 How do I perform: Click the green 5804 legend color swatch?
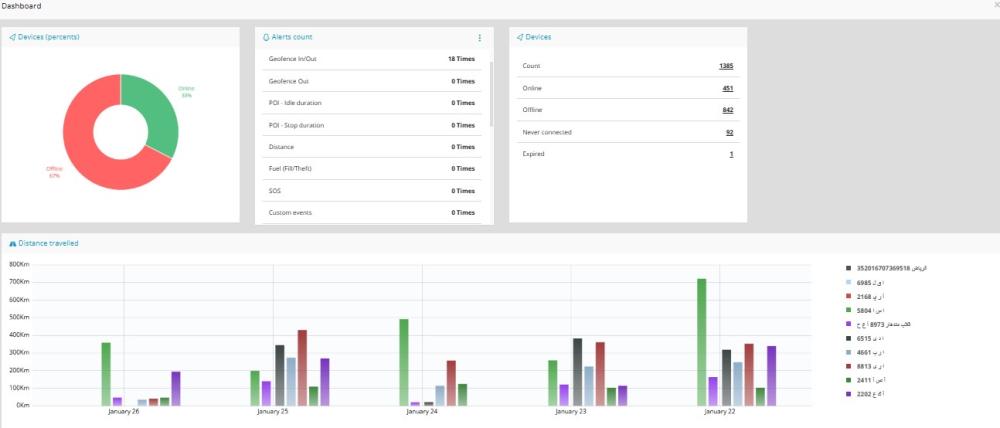click(x=849, y=310)
